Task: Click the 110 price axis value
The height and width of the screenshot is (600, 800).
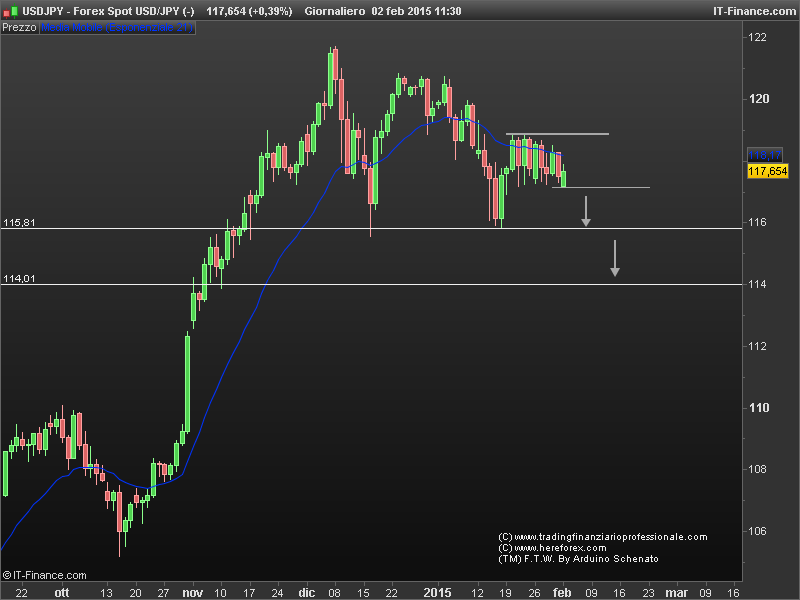Action: pyautogui.click(x=759, y=408)
